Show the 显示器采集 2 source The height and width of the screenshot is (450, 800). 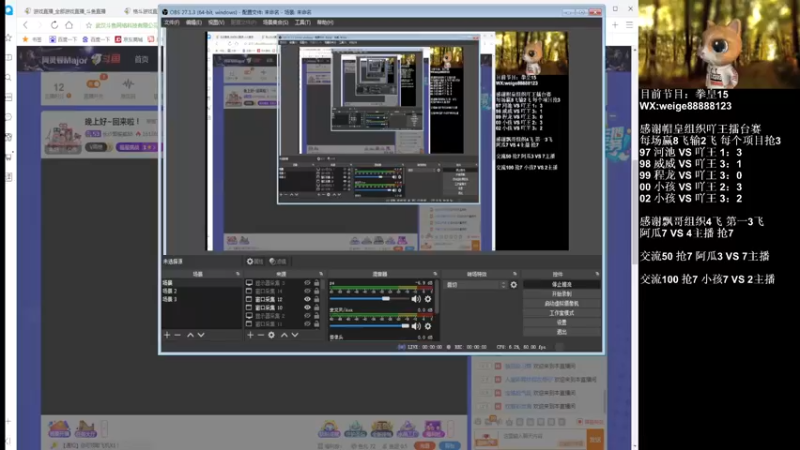[x=307, y=316]
